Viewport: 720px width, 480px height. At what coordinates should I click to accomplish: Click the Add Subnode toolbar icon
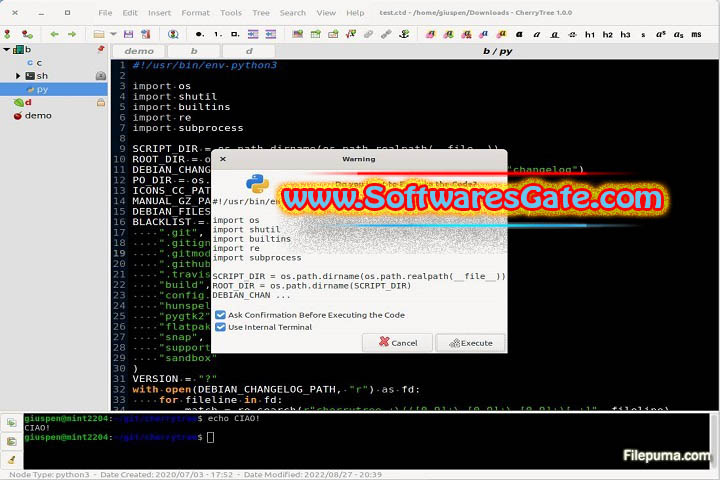tap(28, 34)
